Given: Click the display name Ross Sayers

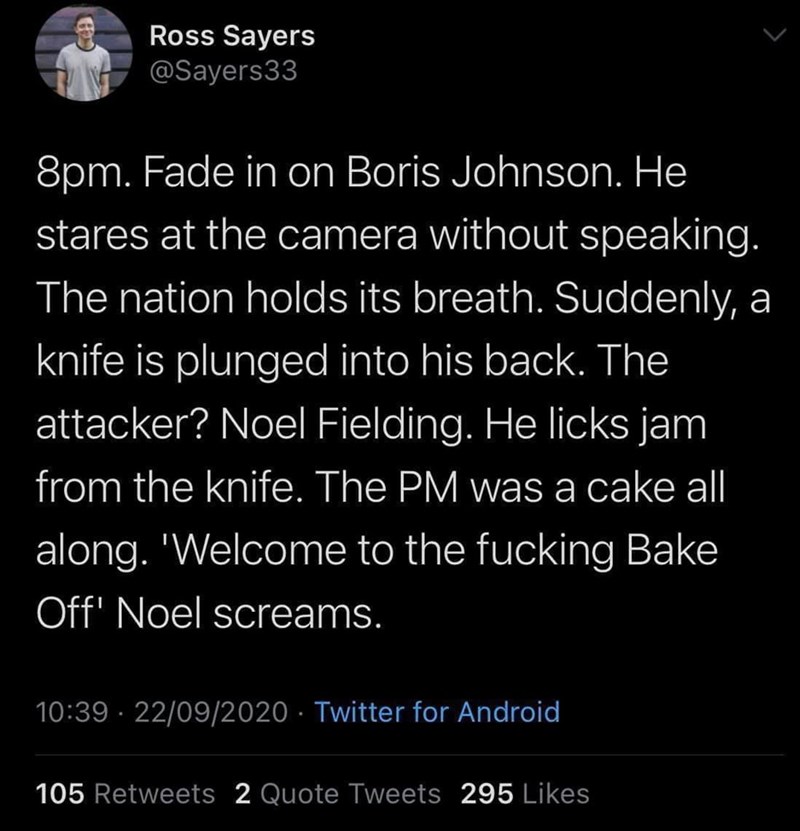Looking at the screenshot, I should (231, 36).
